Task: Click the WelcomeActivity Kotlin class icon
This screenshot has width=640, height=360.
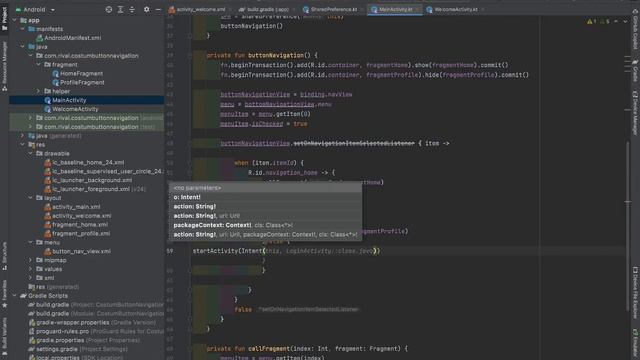Action: (47, 109)
